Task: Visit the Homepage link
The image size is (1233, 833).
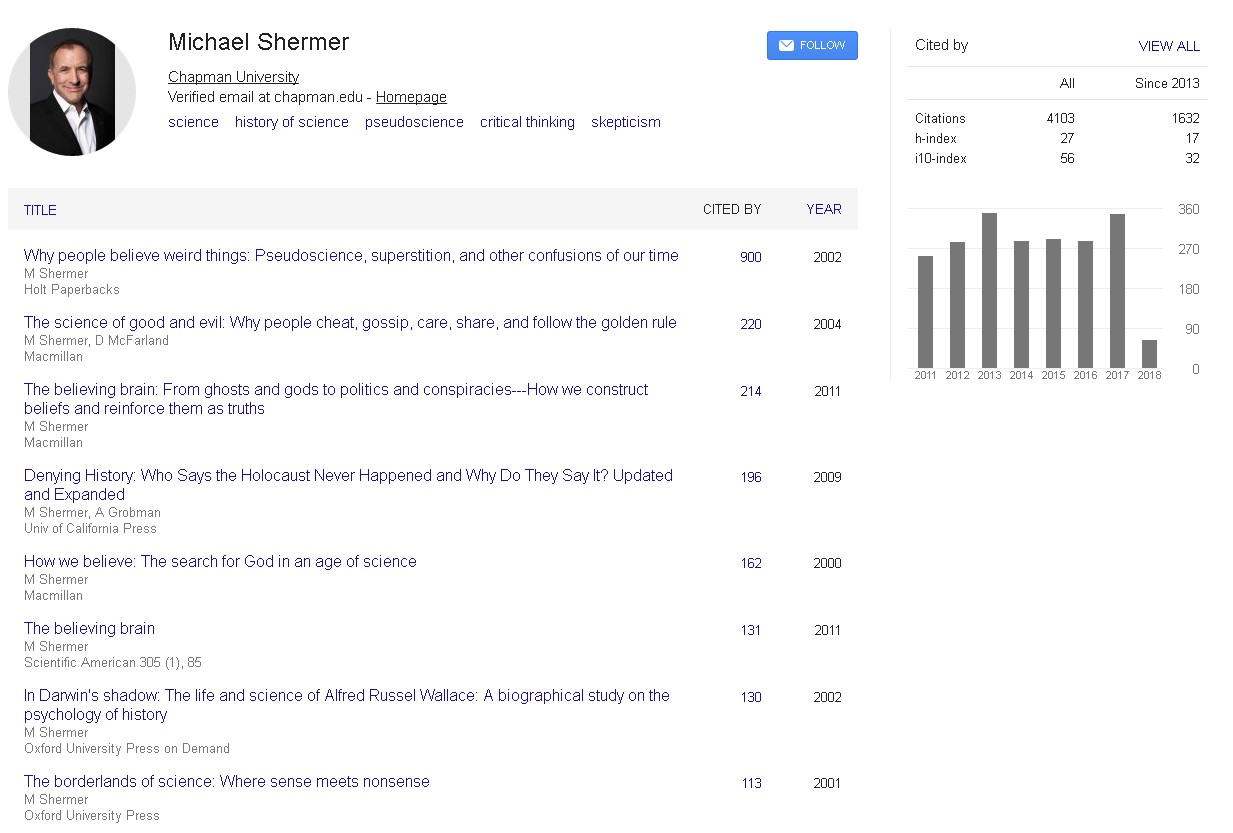Action: pos(411,97)
